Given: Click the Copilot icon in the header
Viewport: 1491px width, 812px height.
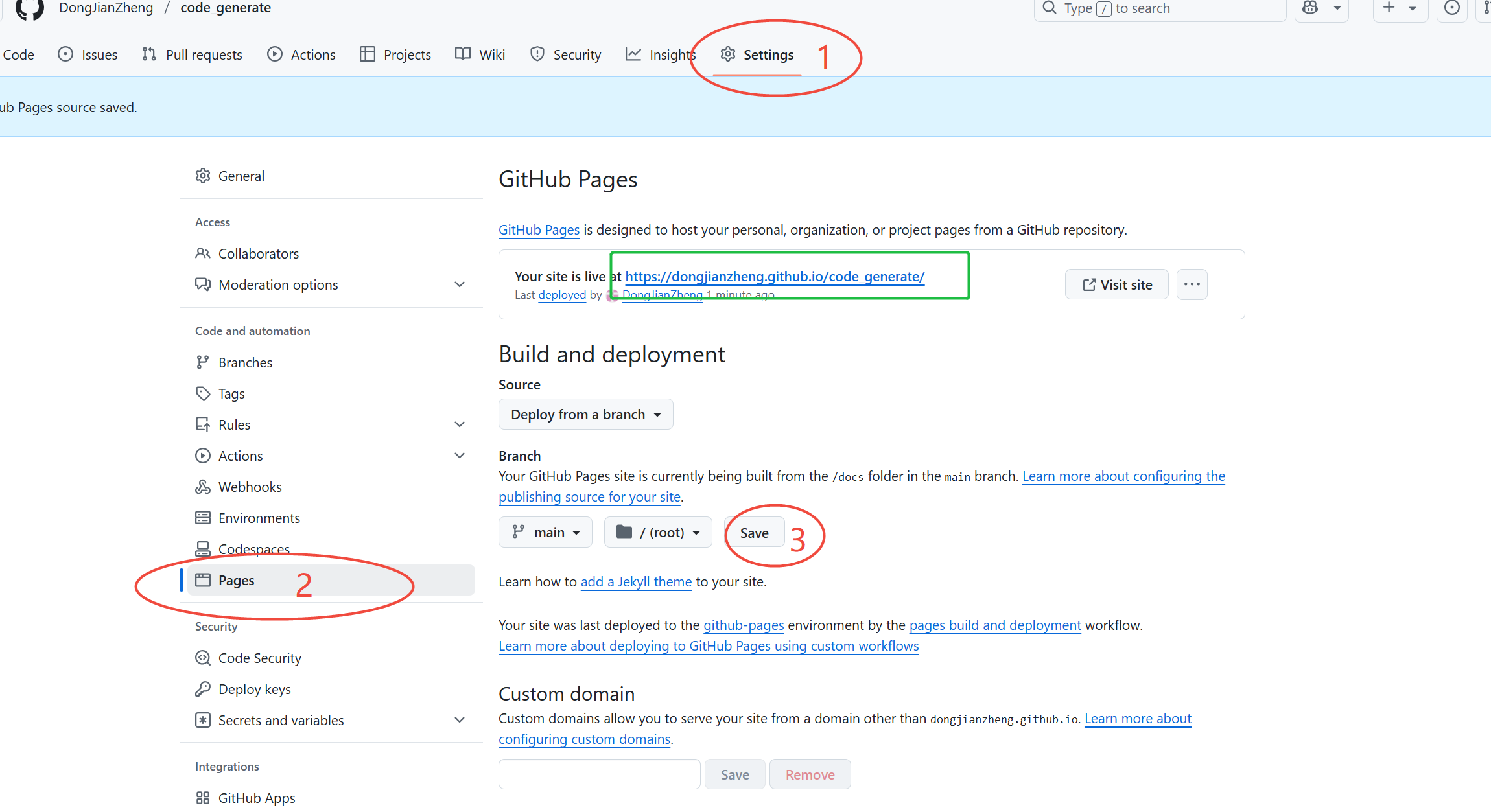Looking at the screenshot, I should pos(1310,7).
